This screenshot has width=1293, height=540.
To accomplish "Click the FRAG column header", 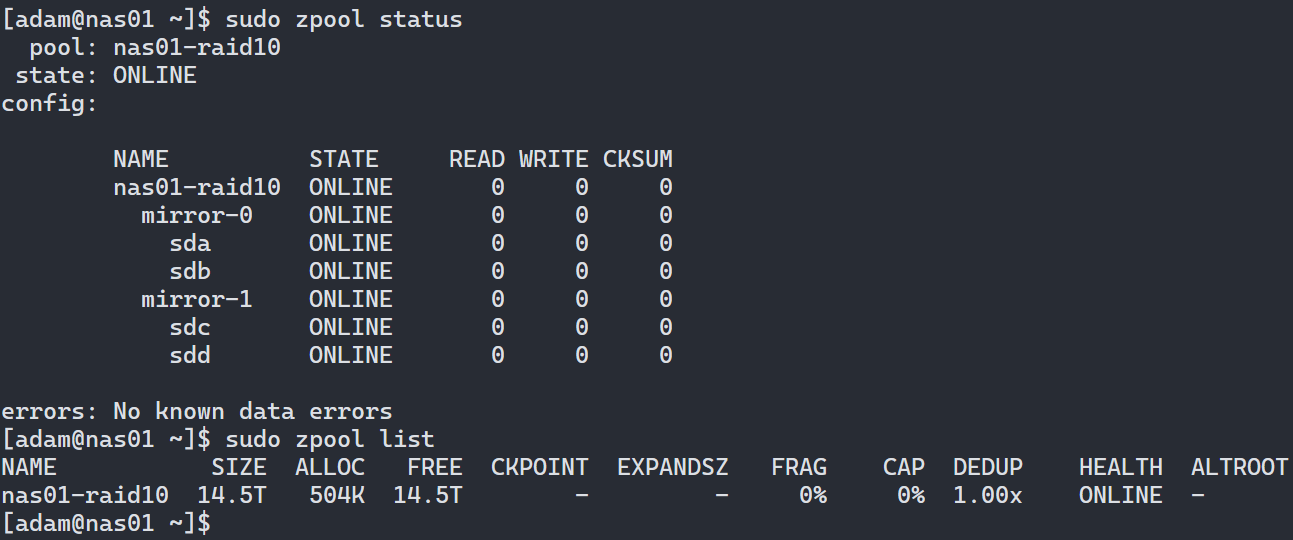I will [x=799, y=467].
